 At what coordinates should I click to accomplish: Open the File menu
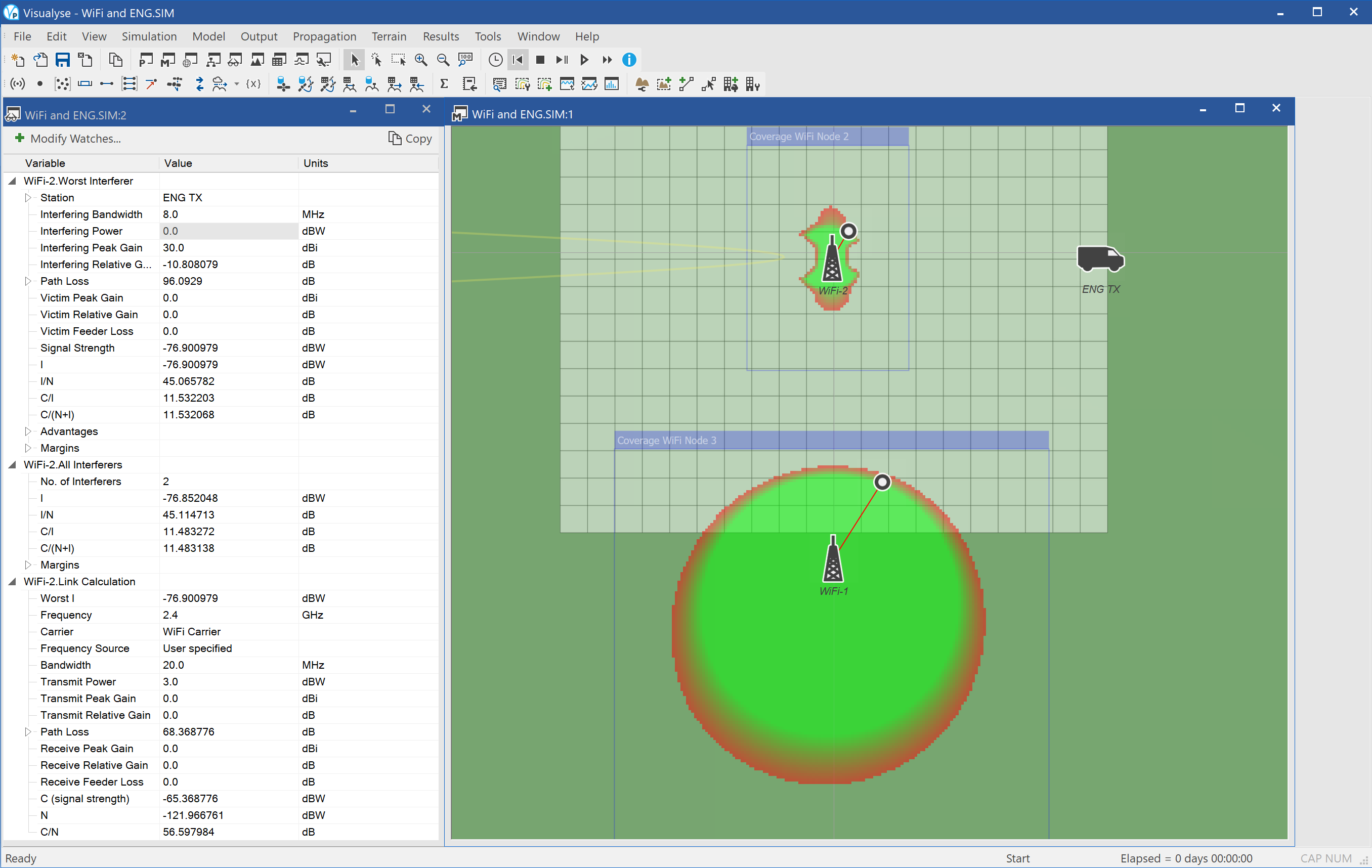tap(22, 36)
